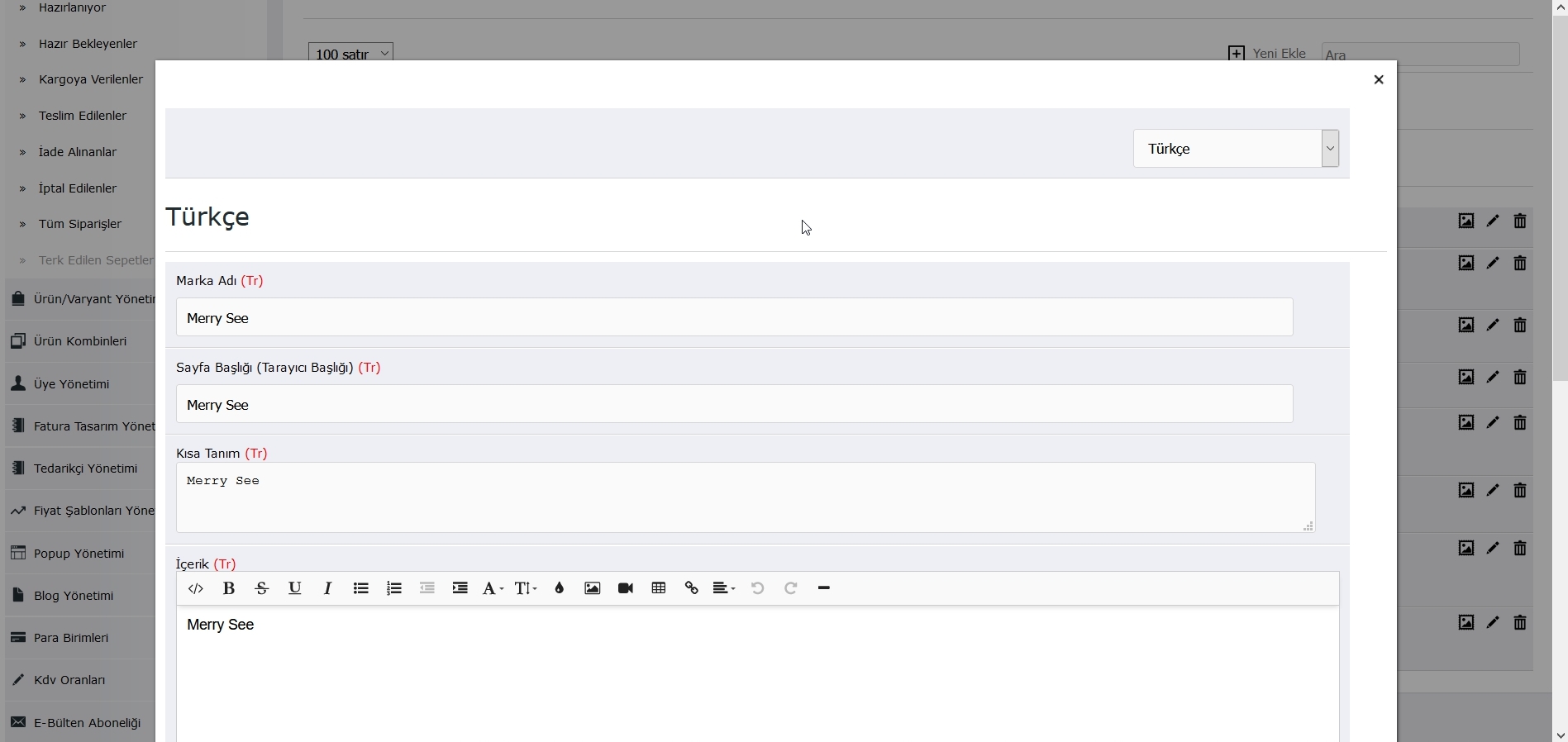Open Terk Edilen Sepetler
1568x742 pixels.
point(96,260)
